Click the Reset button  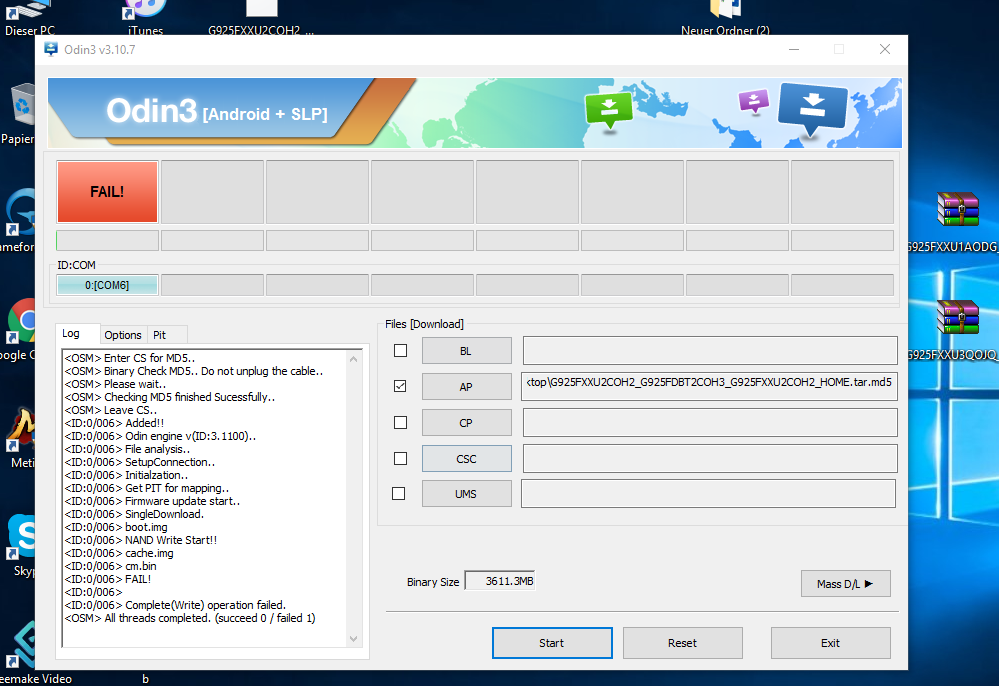[682, 643]
